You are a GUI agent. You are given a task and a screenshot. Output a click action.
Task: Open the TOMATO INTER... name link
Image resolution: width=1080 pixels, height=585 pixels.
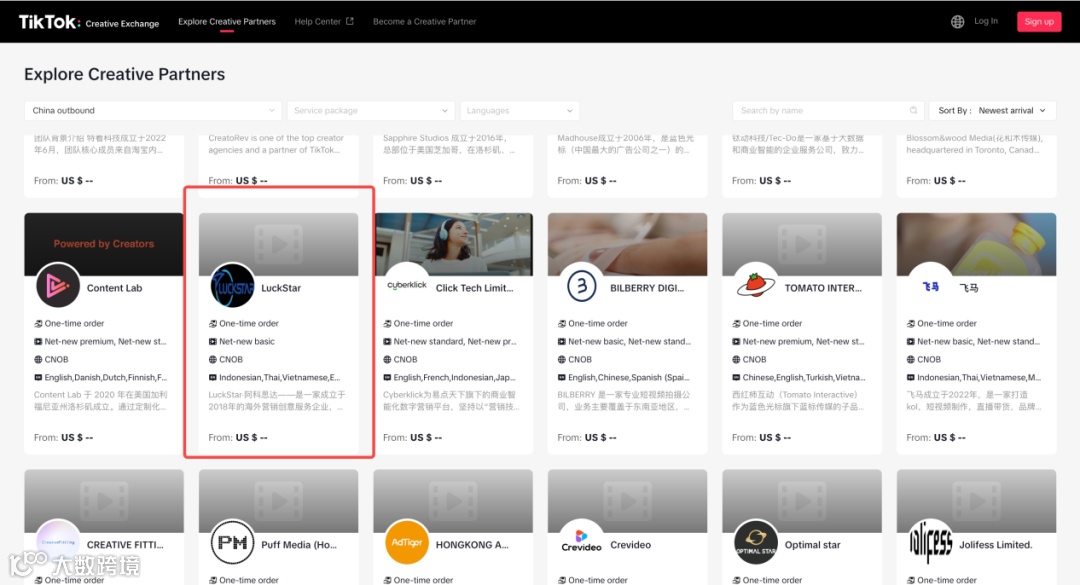click(823, 288)
